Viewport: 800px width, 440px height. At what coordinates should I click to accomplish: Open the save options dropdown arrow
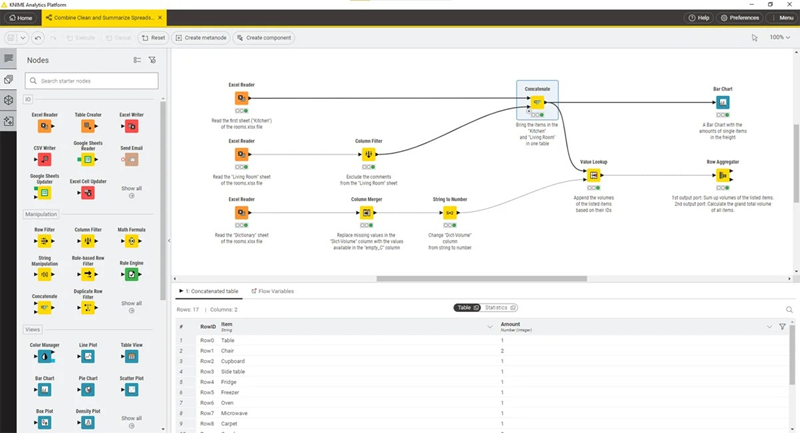22,38
